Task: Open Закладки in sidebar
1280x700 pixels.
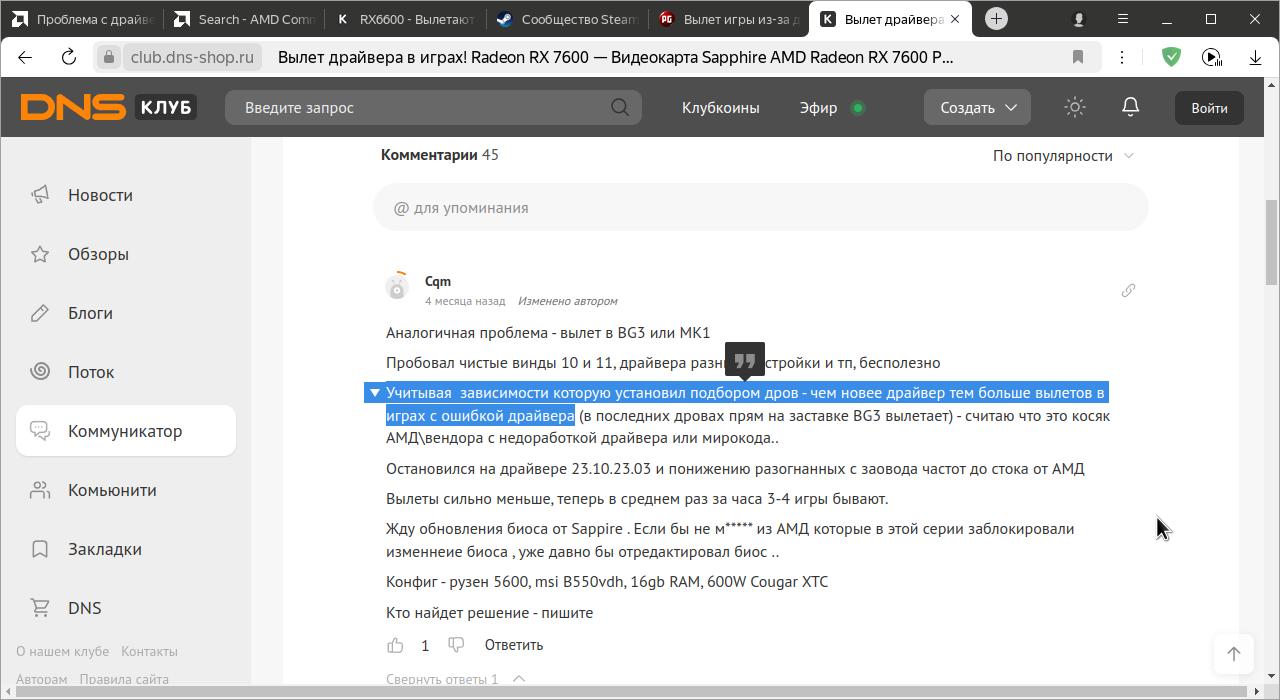Action: click(x=126, y=549)
